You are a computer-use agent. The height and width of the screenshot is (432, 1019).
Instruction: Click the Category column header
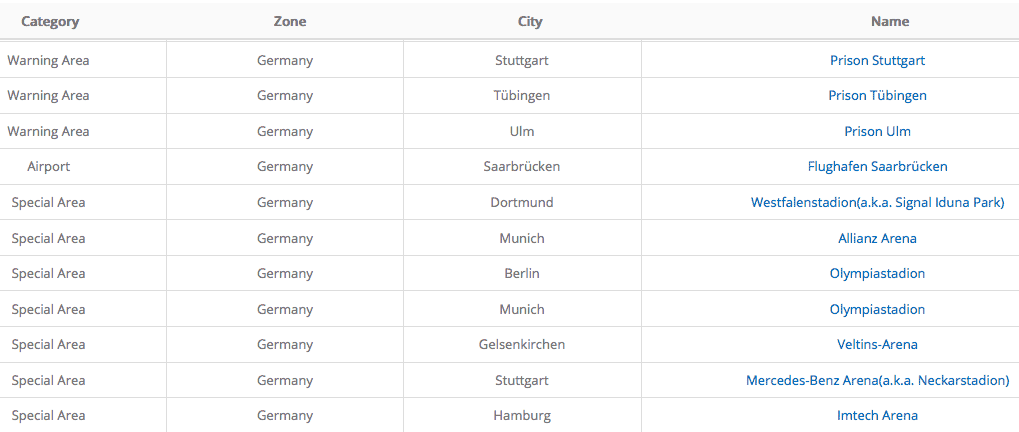[50, 21]
